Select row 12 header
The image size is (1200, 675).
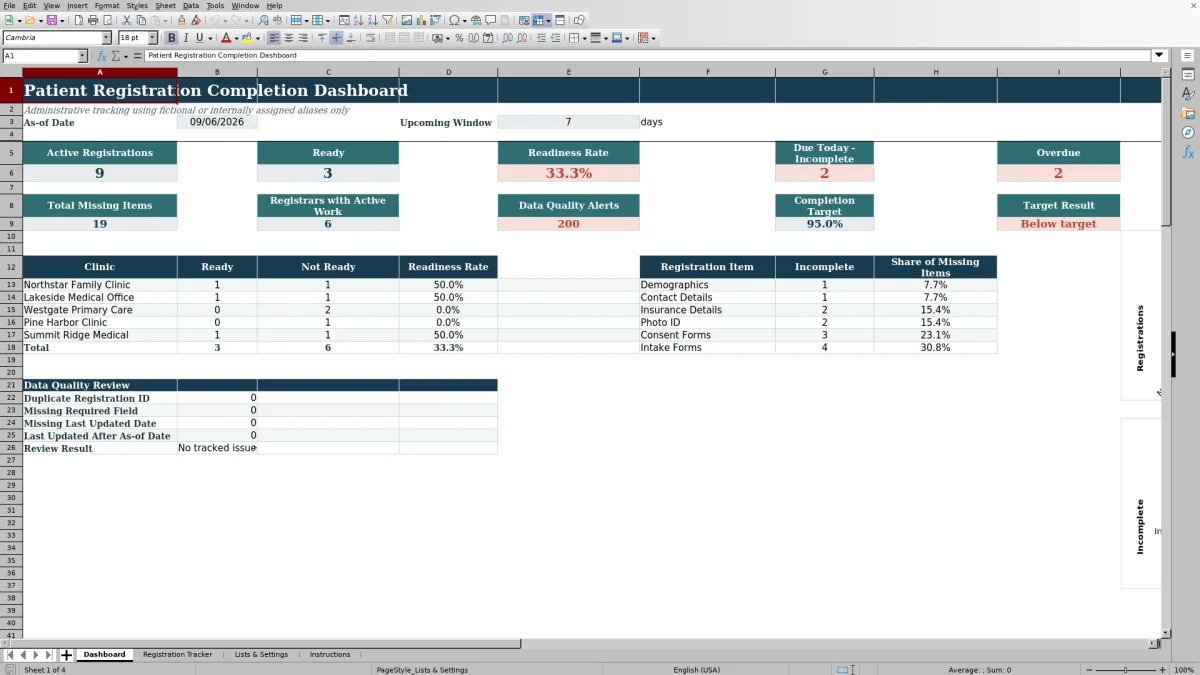(11, 267)
